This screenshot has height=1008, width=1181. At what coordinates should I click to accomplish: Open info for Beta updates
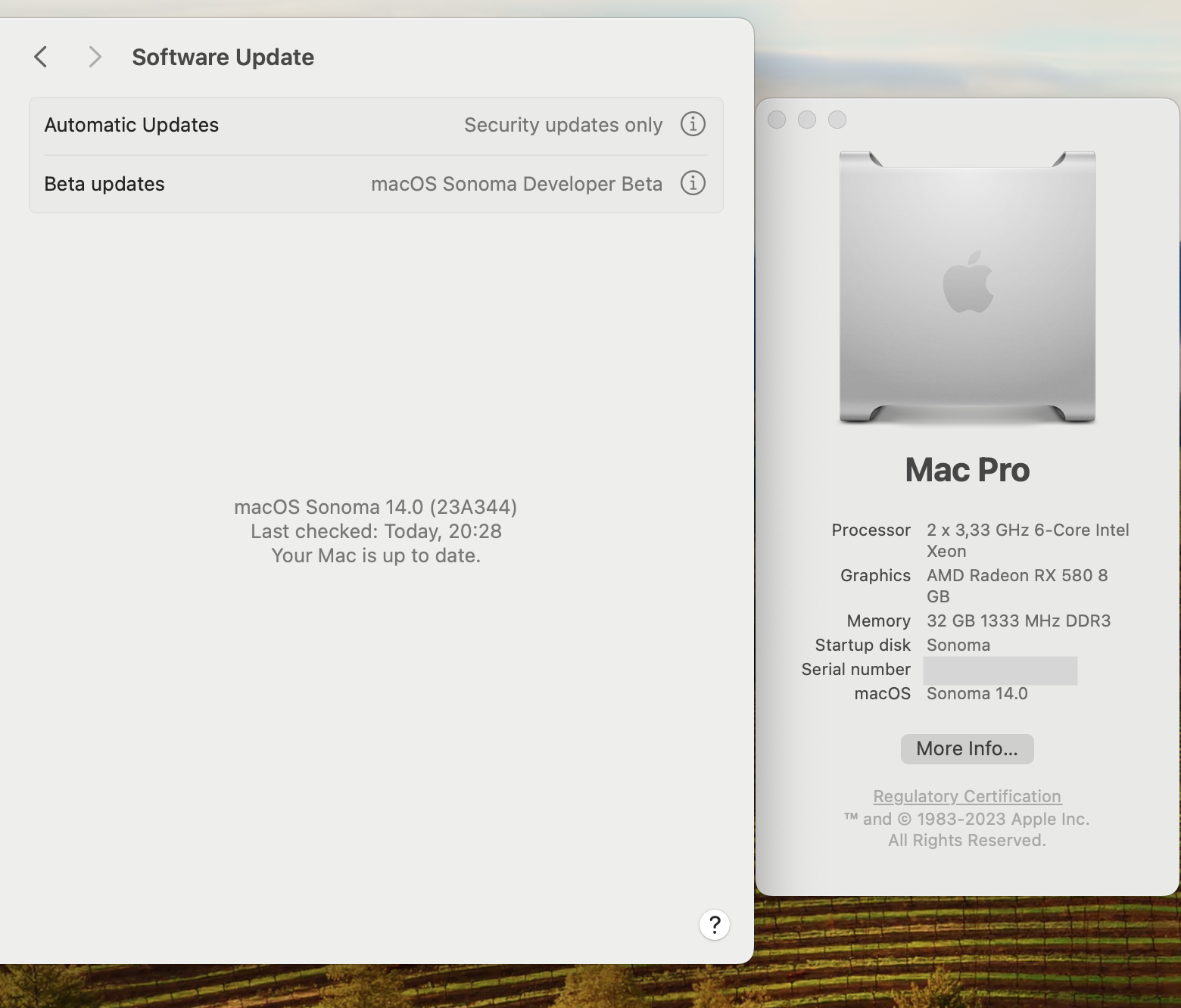693,183
